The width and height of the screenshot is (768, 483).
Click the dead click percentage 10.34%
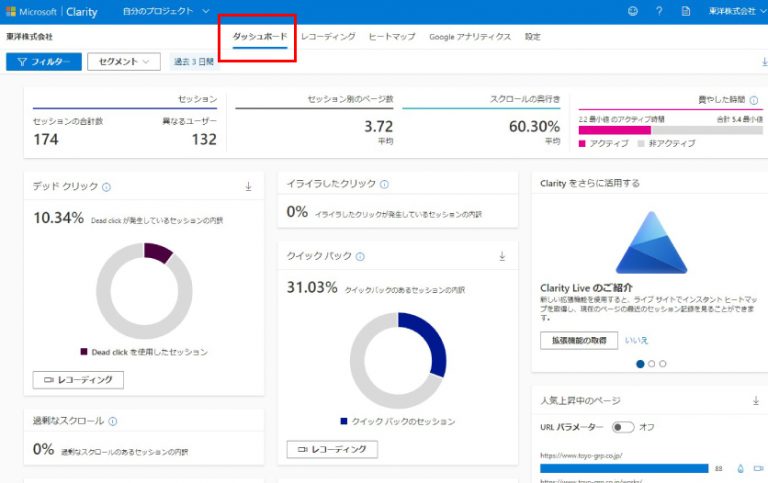tap(58, 218)
